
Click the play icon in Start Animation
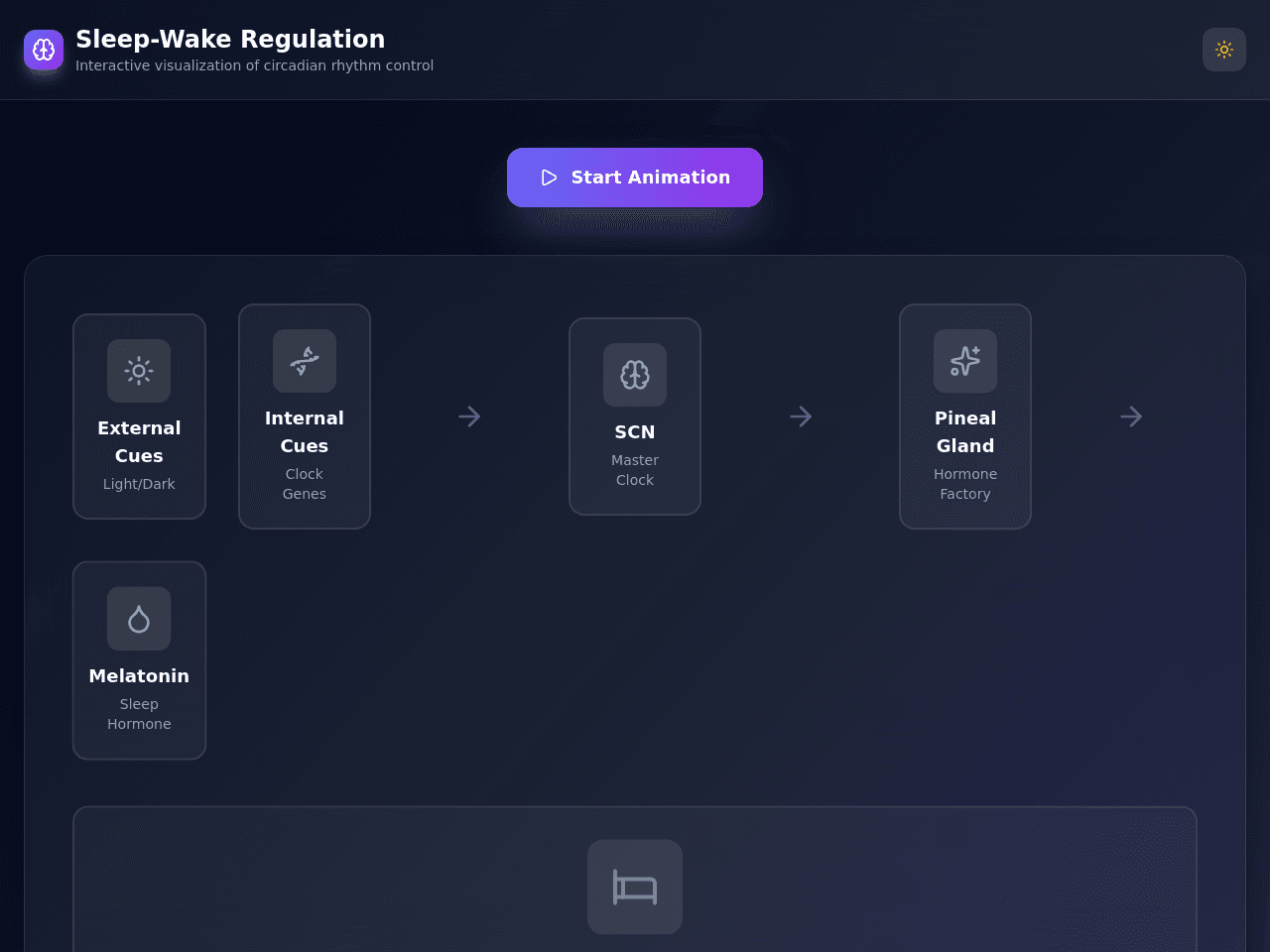(549, 178)
